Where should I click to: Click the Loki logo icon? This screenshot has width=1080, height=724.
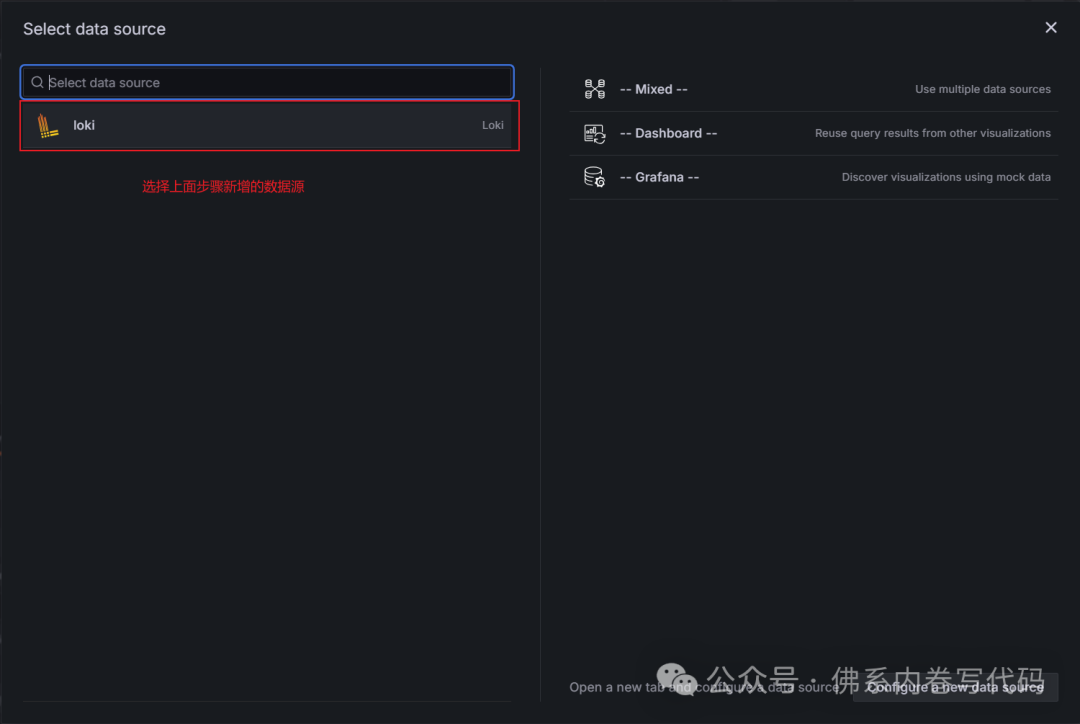[x=48, y=125]
